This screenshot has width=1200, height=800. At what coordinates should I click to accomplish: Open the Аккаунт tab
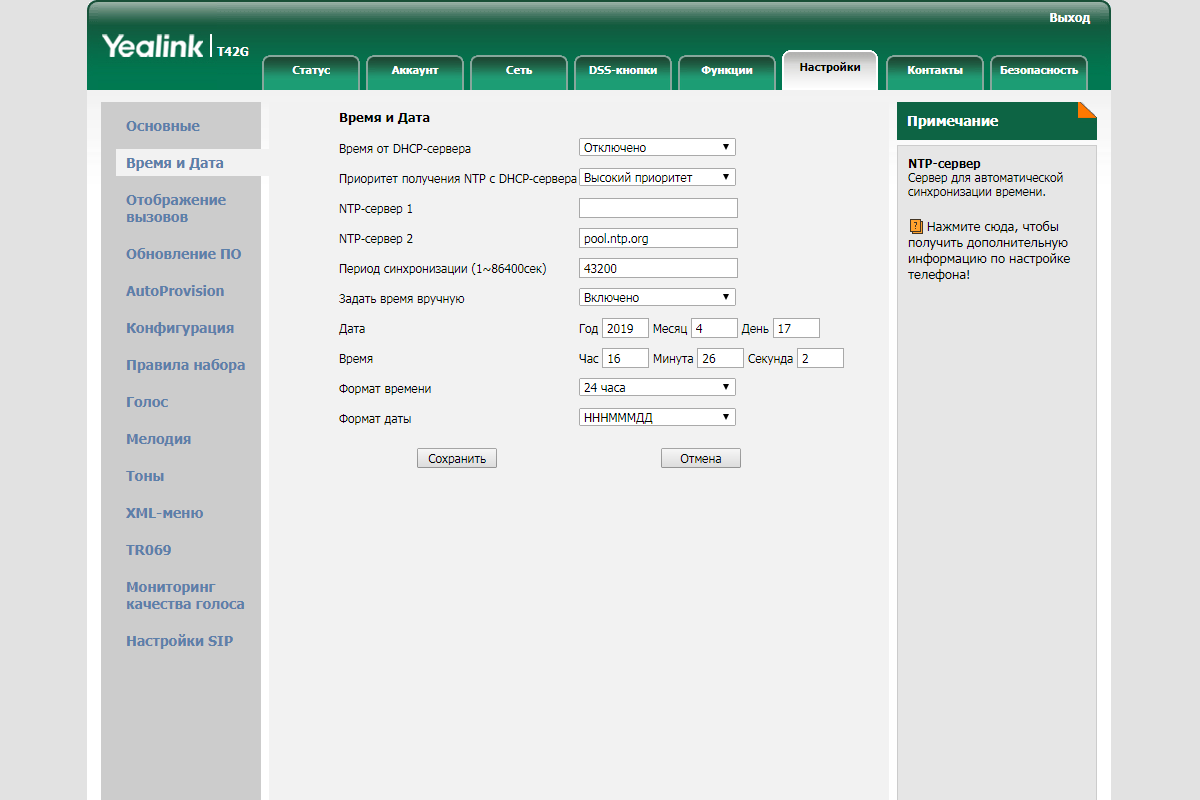(x=415, y=70)
